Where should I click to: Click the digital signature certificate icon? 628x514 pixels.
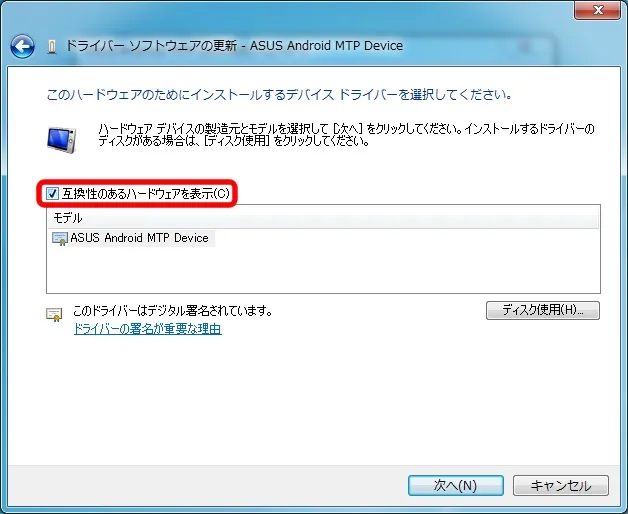54,314
